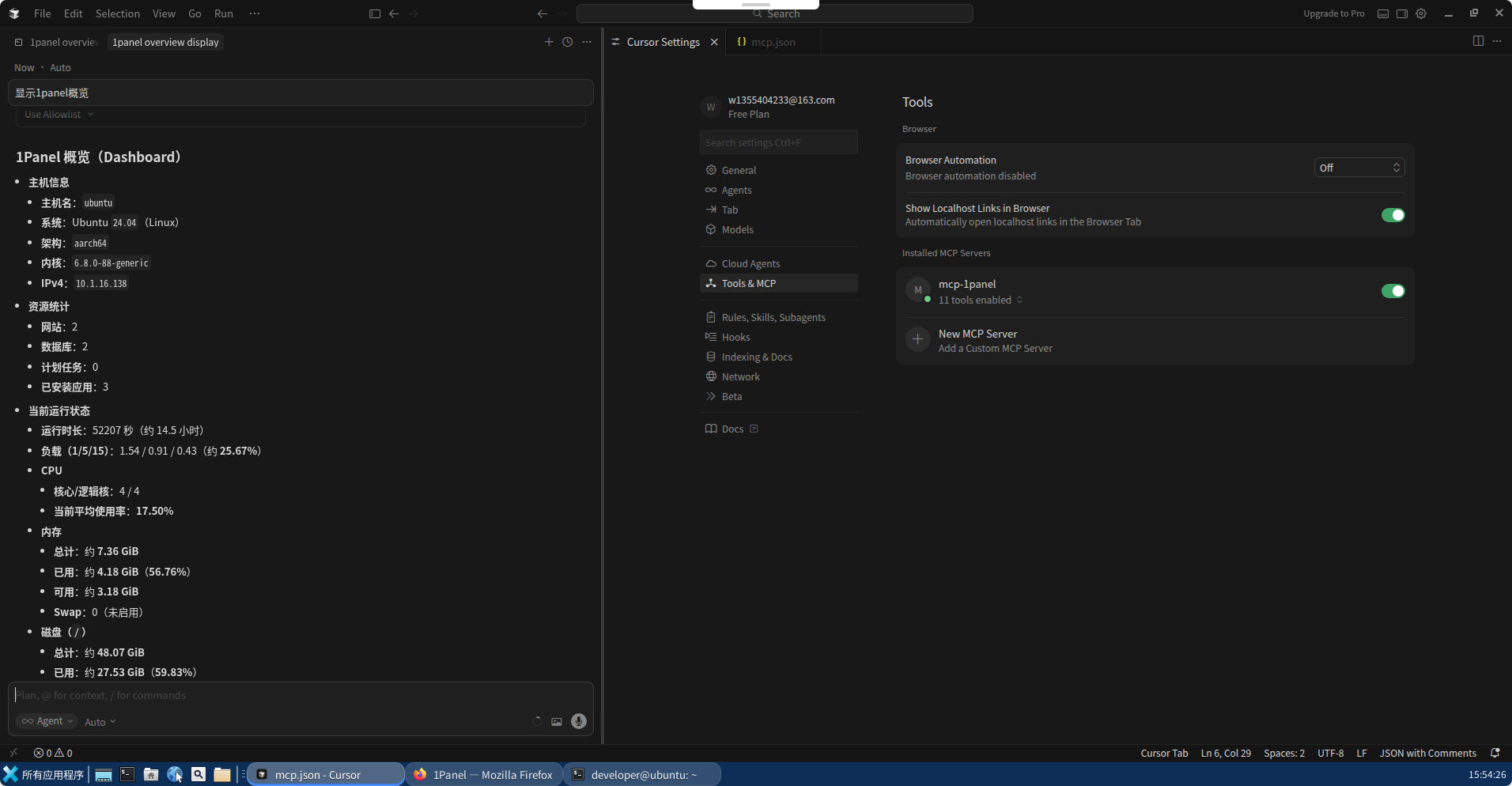Close the Cursor Settings tab
This screenshot has width=1512, height=786.
point(714,42)
